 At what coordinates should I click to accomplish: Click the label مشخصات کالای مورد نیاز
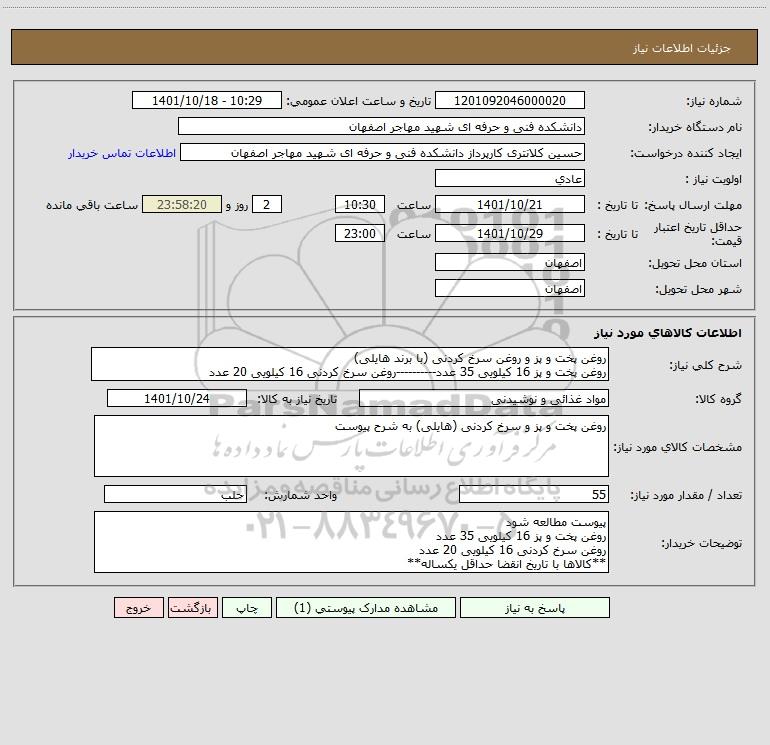(678, 447)
